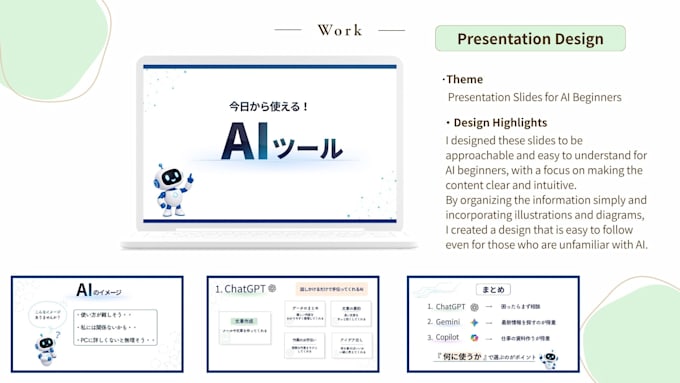Open the 'まとめ' summary slide thumbnail
Screen dimensions: 680x383
point(493,324)
